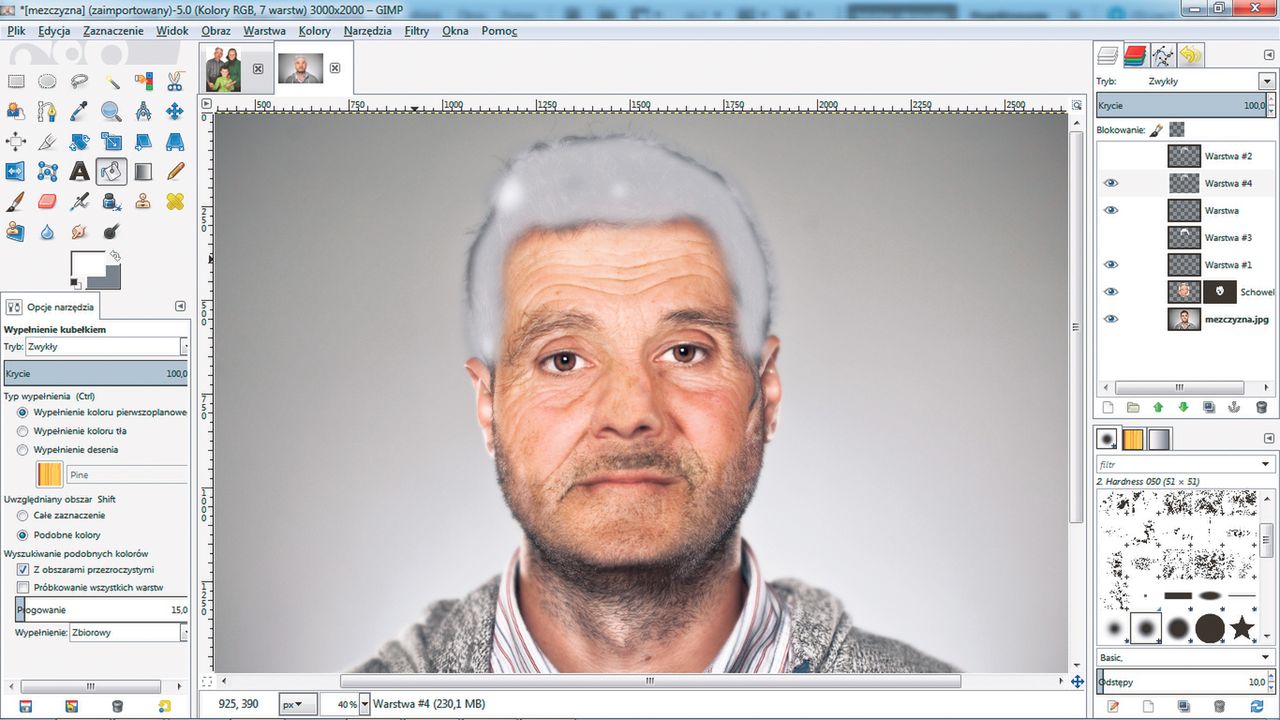Toggle visibility eye of layer Warstwa
Screen dimensions: 1280x720
(x=1110, y=210)
